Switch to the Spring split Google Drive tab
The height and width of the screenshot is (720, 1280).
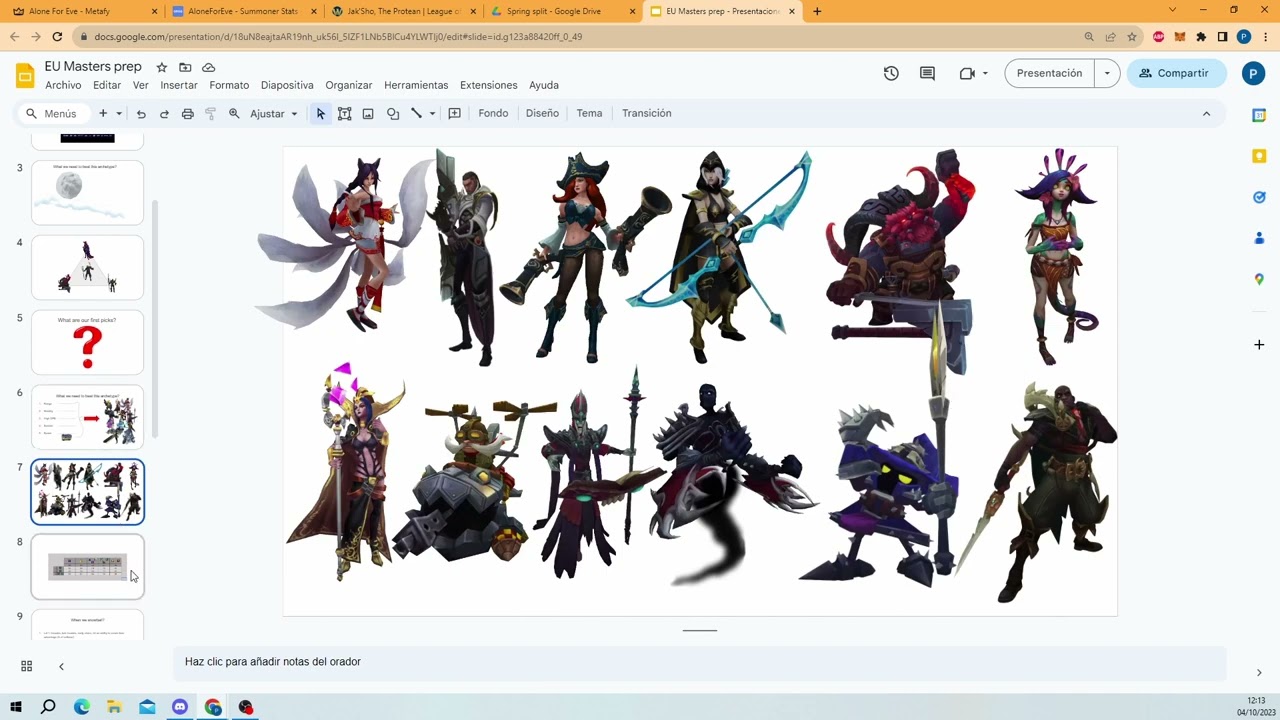pyautogui.click(x=560, y=11)
